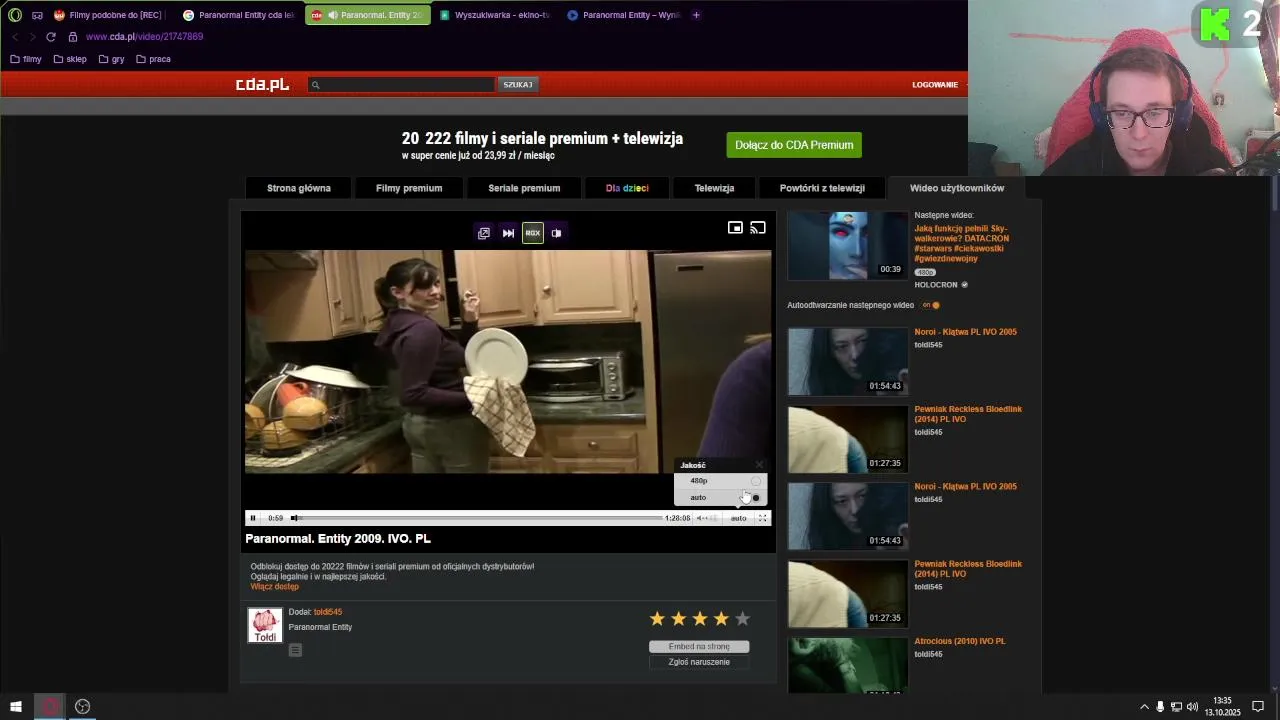Open DATACRON next video thumbnail
Image resolution: width=1280 pixels, height=720 pixels.
pyautogui.click(x=848, y=246)
